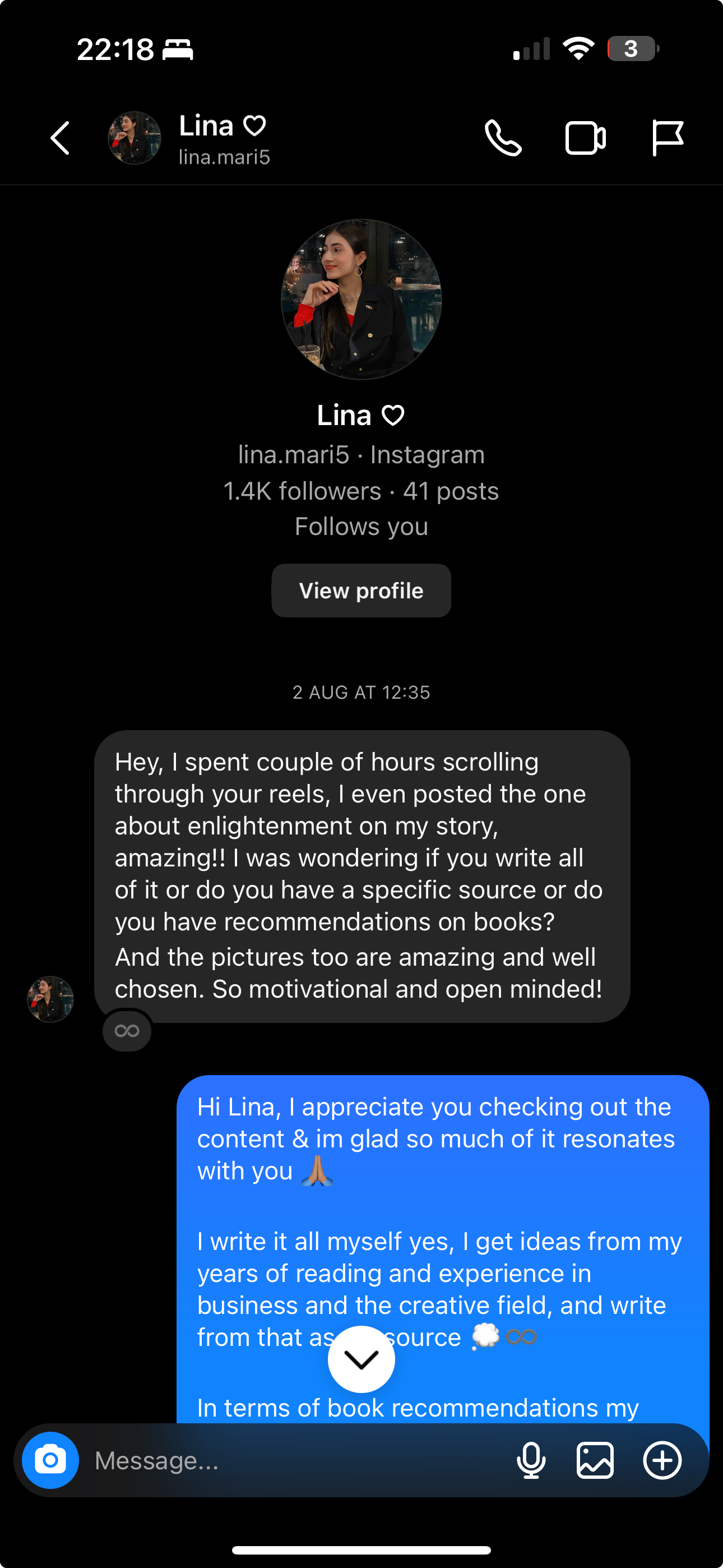723x1568 pixels.
Task: Tap the plus icon for more options
Action: [x=661, y=1460]
